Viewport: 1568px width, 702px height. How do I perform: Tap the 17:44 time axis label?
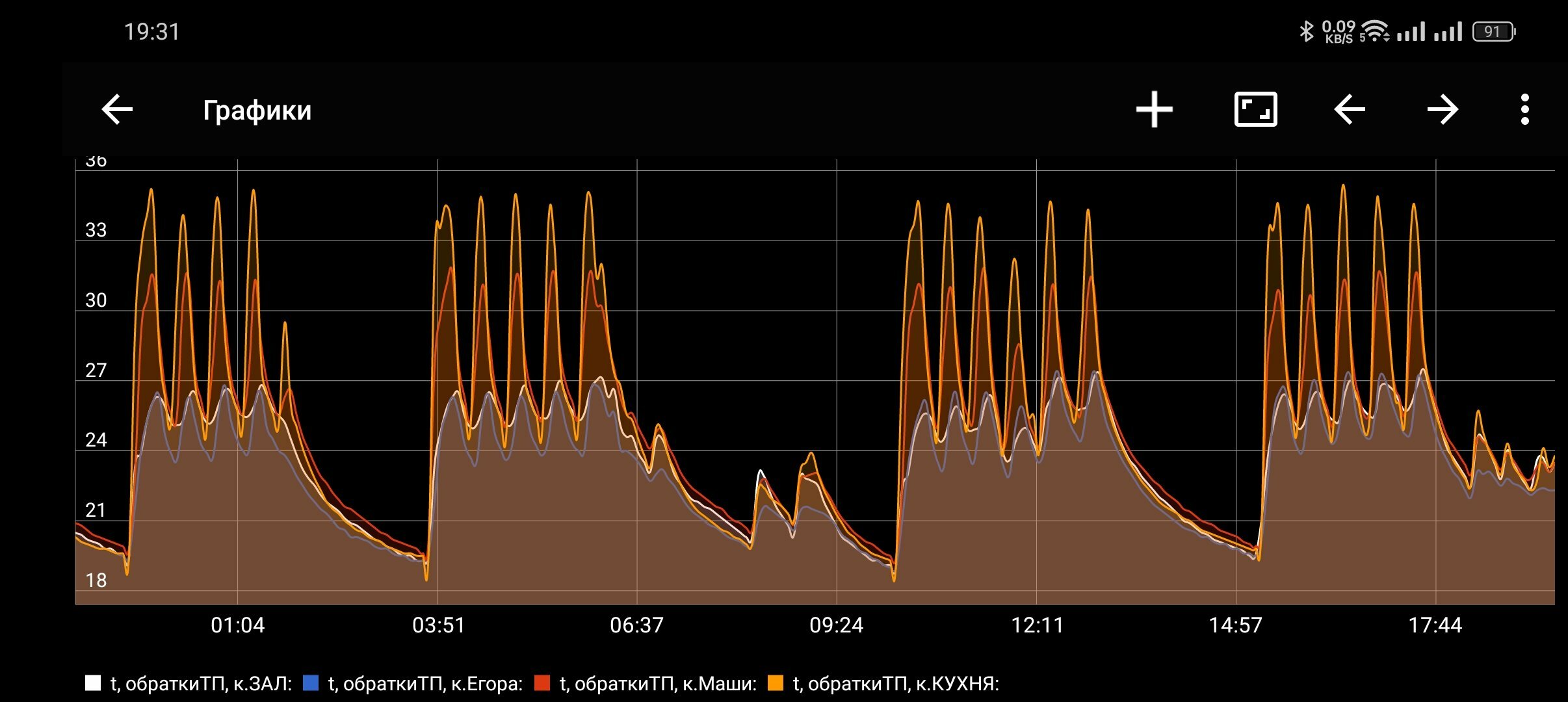(x=1435, y=625)
